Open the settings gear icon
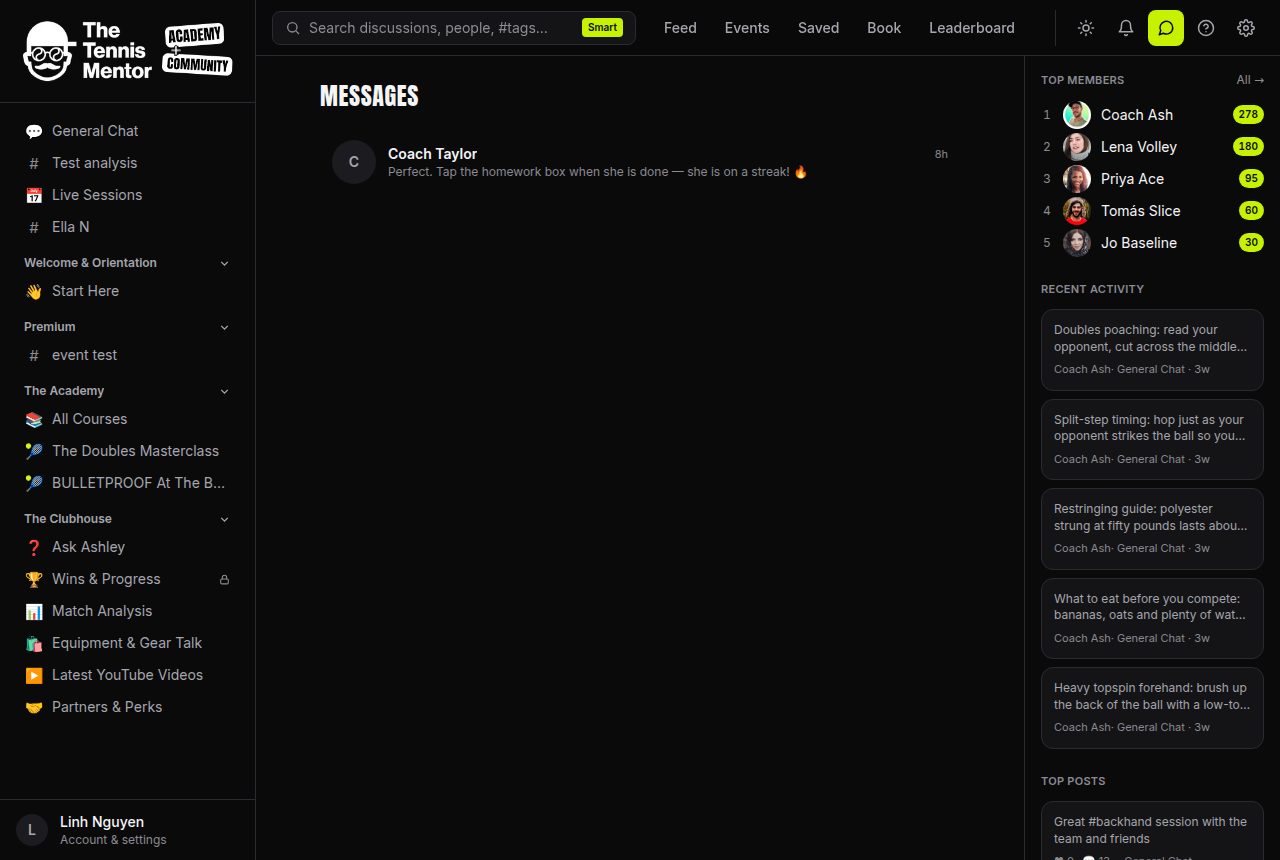 [x=1246, y=28]
